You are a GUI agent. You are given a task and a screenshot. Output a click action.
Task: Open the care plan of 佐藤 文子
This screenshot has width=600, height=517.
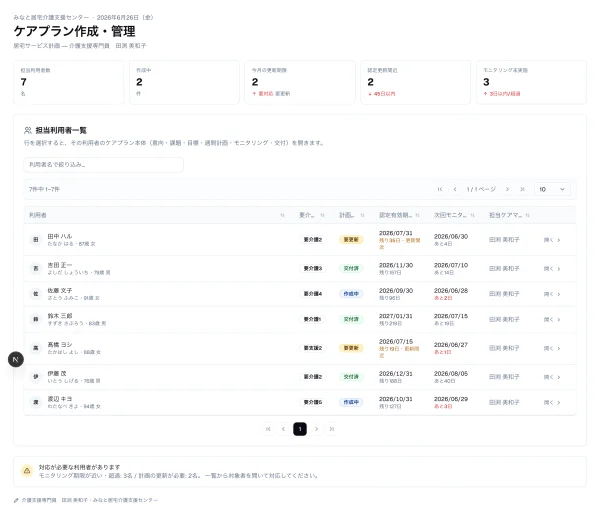click(x=552, y=294)
